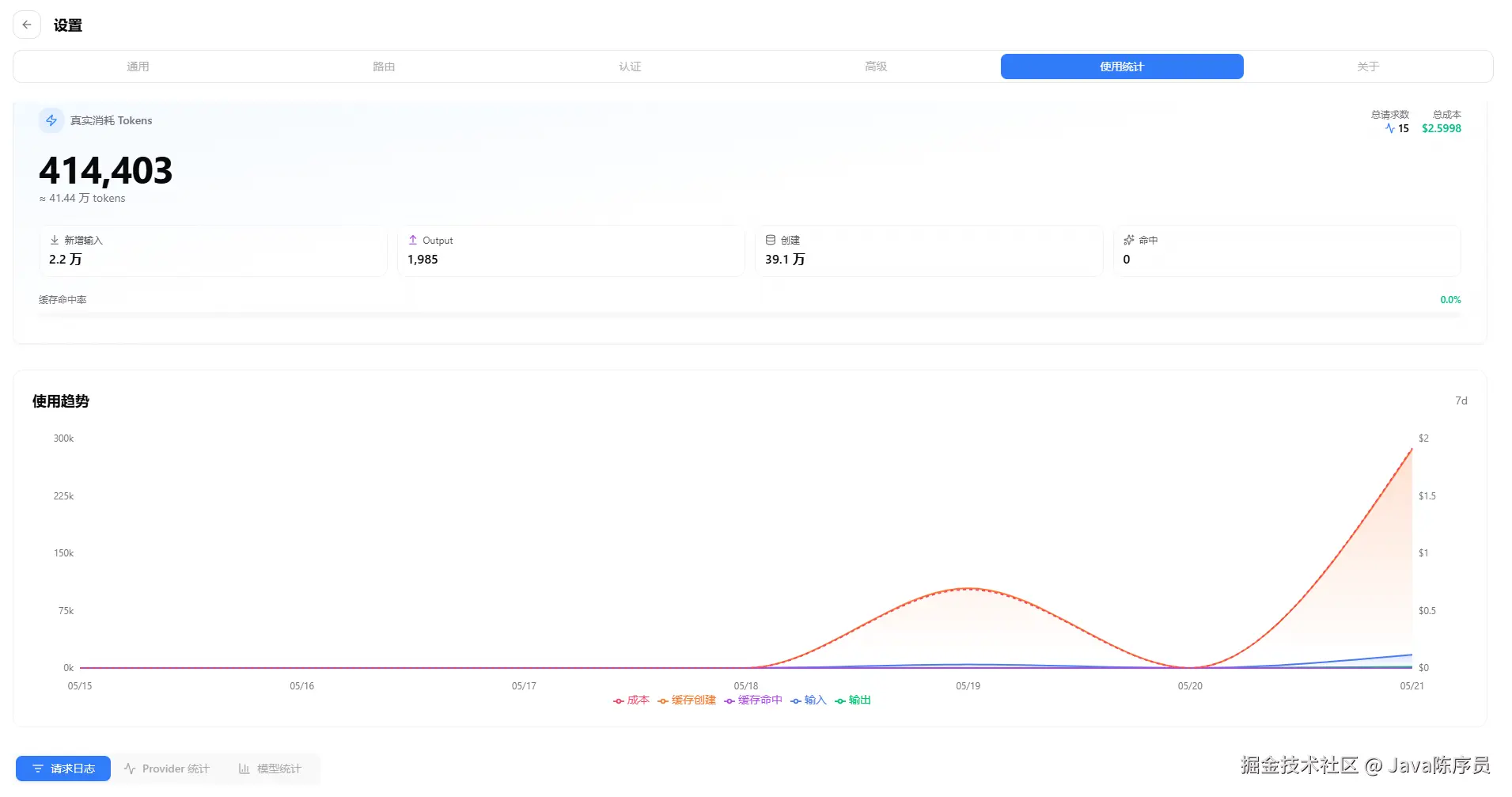Click the 2.2 万 new input value
This screenshot has height=797, width=1512.
pyautogui.click(x=66, y=260)
